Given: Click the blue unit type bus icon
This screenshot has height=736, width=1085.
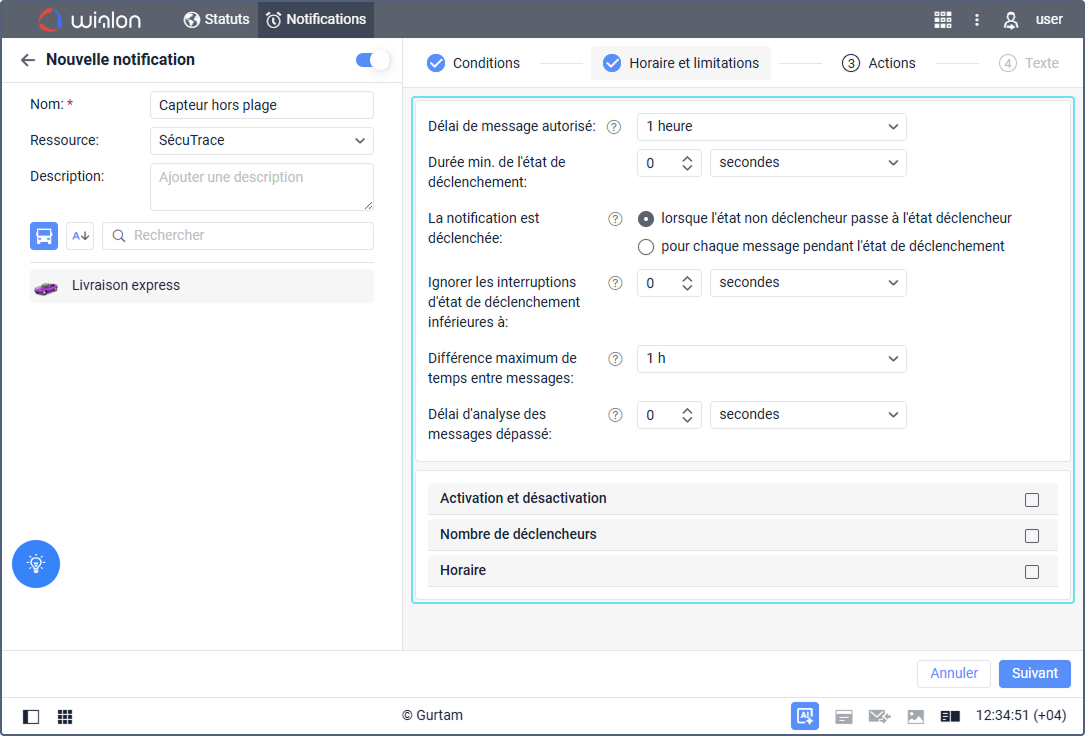Looking at the screenshot, I should click(44, 236).
